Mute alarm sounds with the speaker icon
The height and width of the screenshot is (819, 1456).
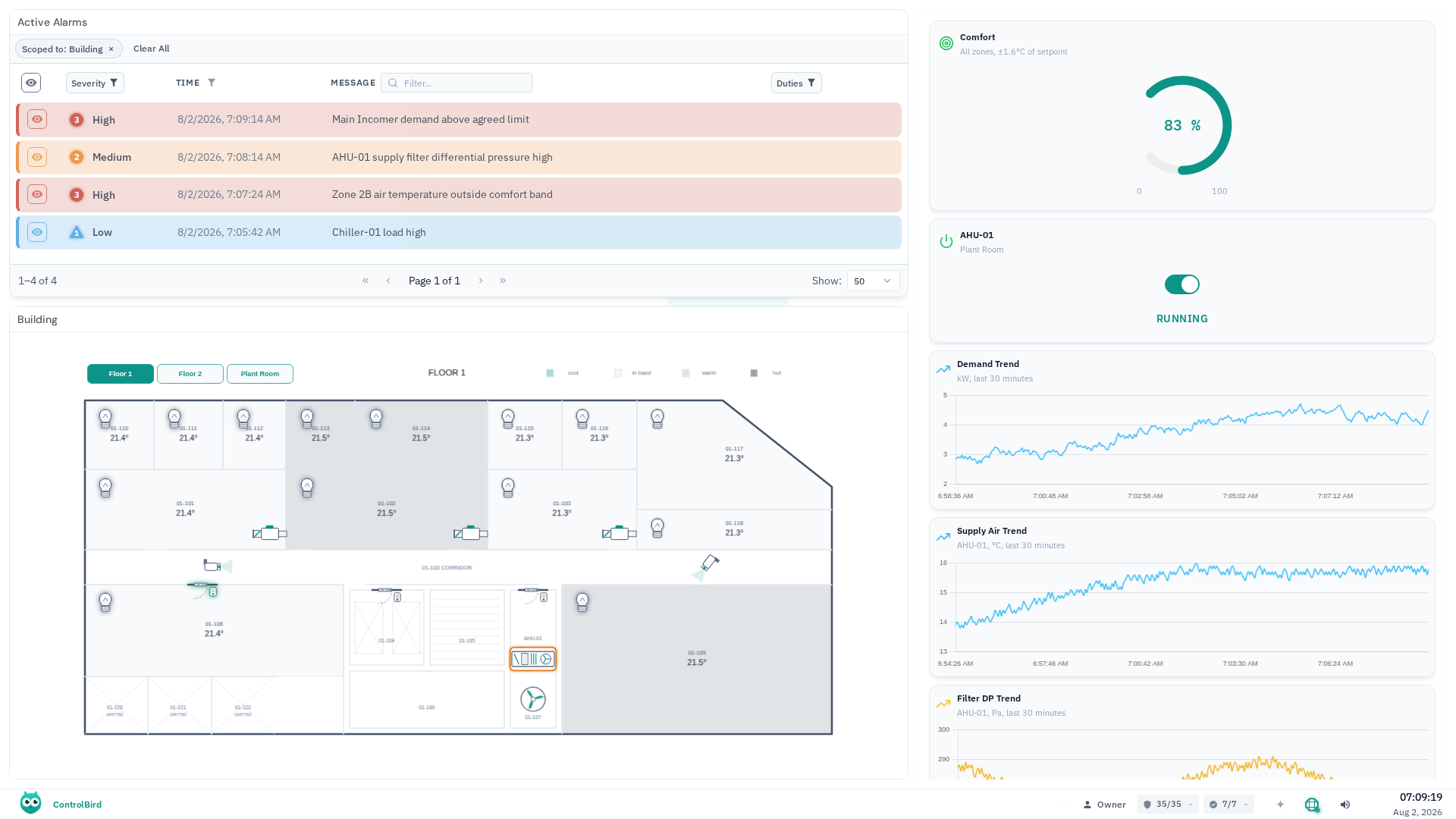point(1345,805)
